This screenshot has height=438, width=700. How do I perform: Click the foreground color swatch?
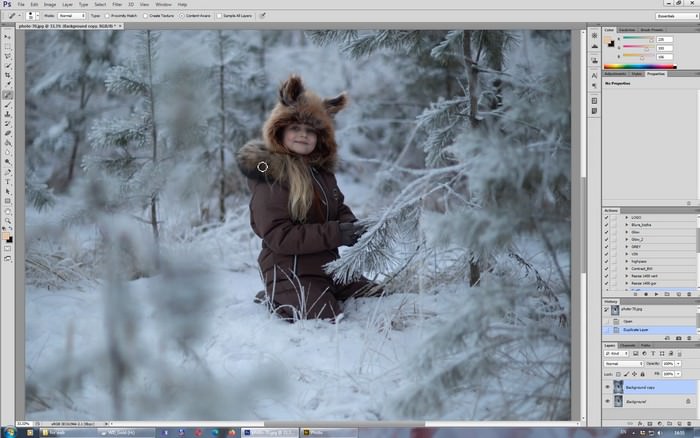(x=7, y=236)
